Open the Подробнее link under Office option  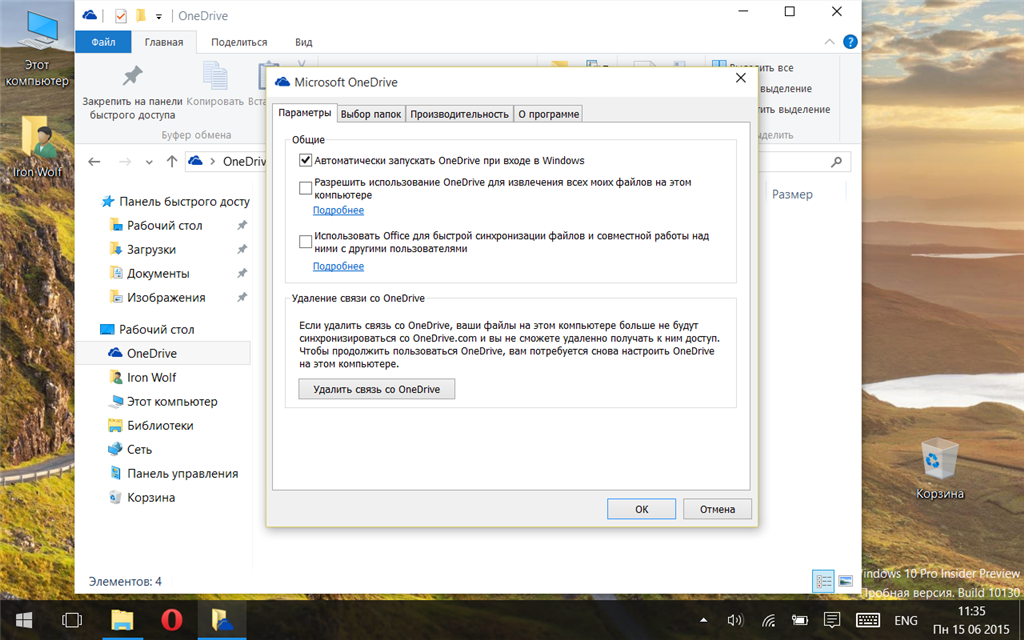pos(338,266)
